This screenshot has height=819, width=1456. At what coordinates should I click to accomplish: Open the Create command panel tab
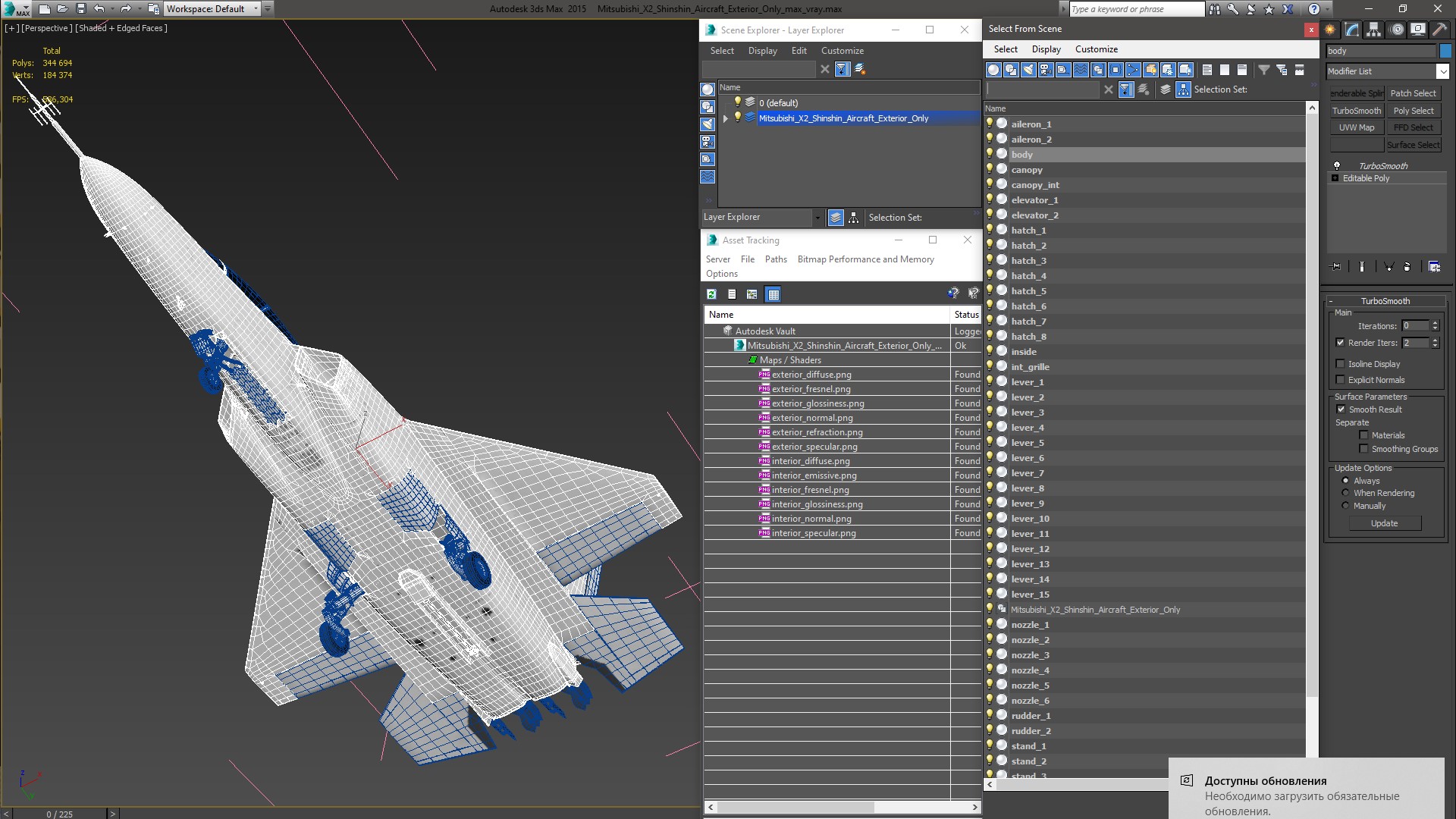tap(1330, 30)
